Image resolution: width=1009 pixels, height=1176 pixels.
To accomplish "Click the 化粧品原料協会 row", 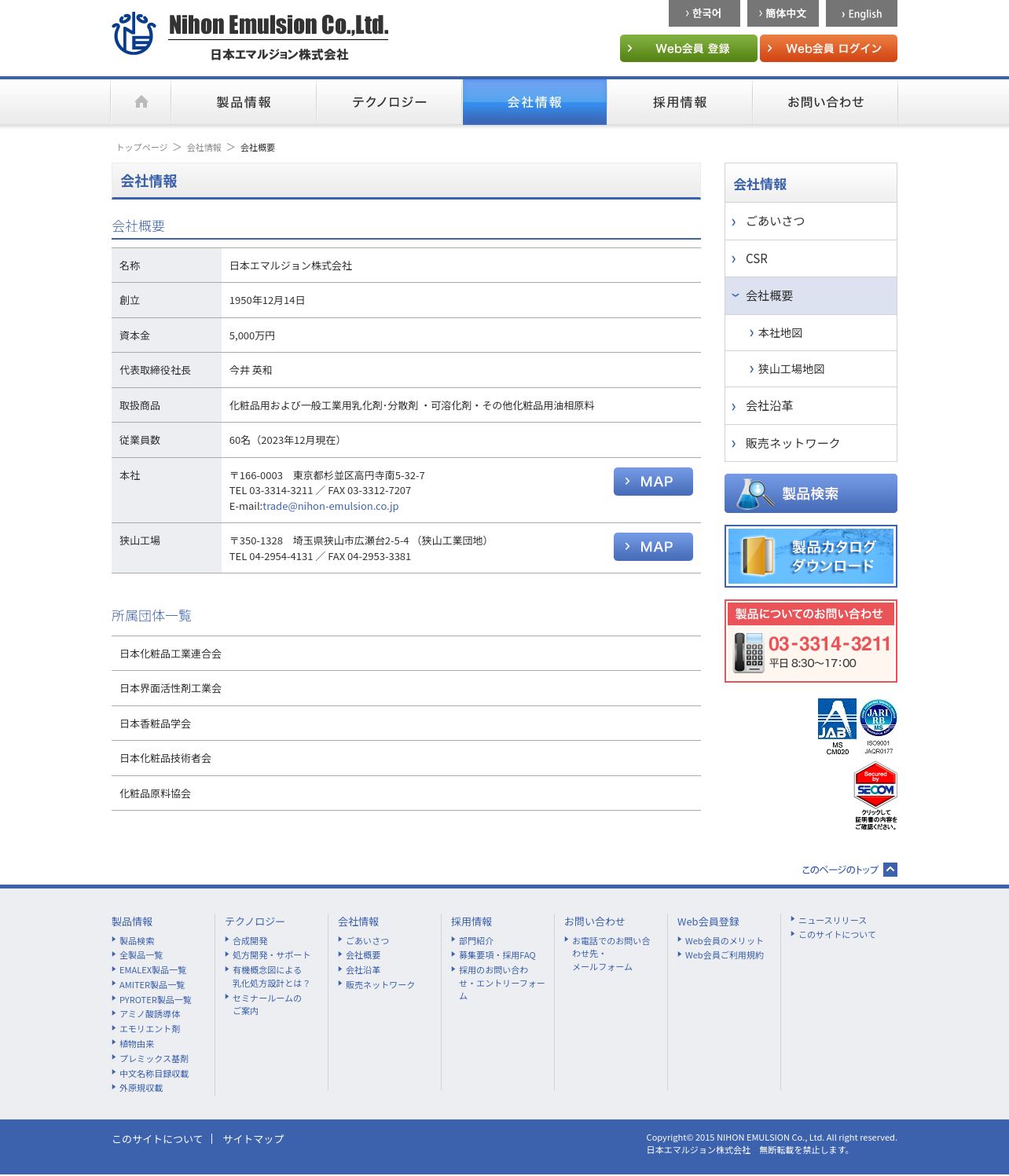I will point(406,793).
